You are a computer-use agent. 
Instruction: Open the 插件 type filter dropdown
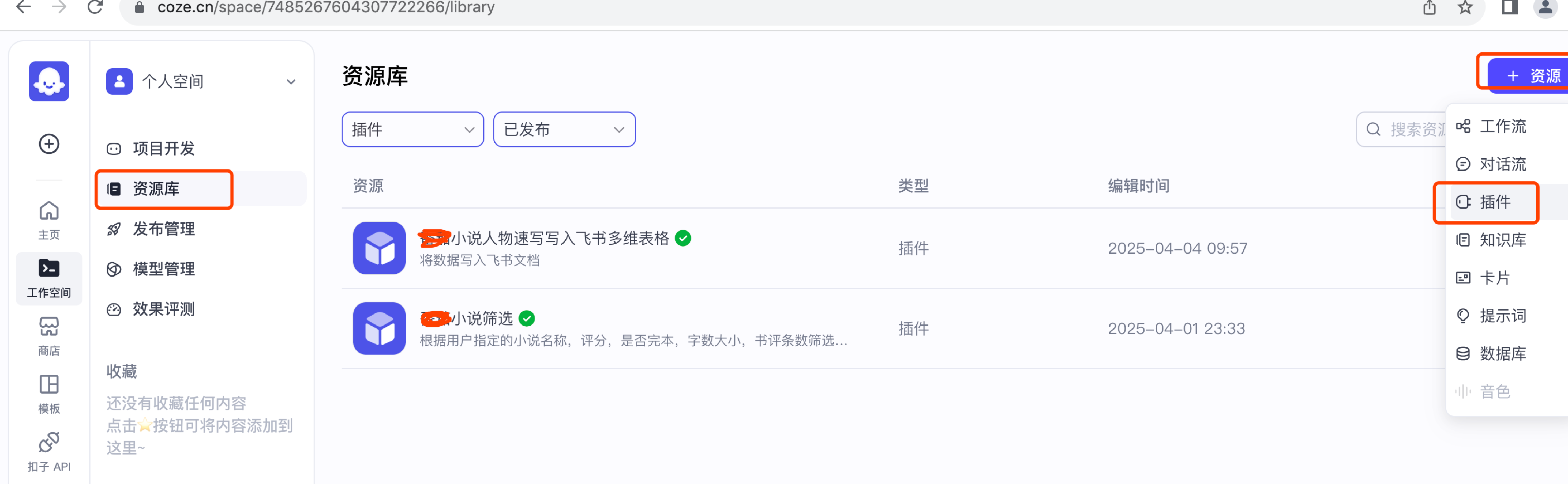(x=412, y=130)
